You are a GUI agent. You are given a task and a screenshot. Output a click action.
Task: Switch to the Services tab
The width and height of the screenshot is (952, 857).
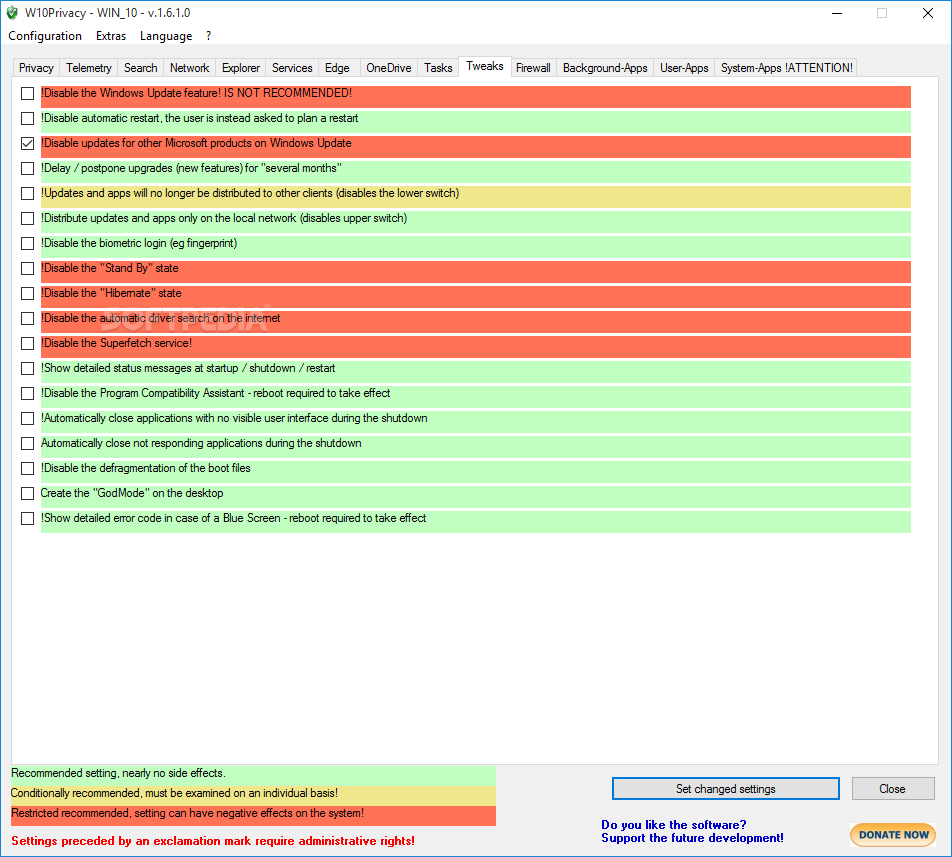click(x=292, y=68)
